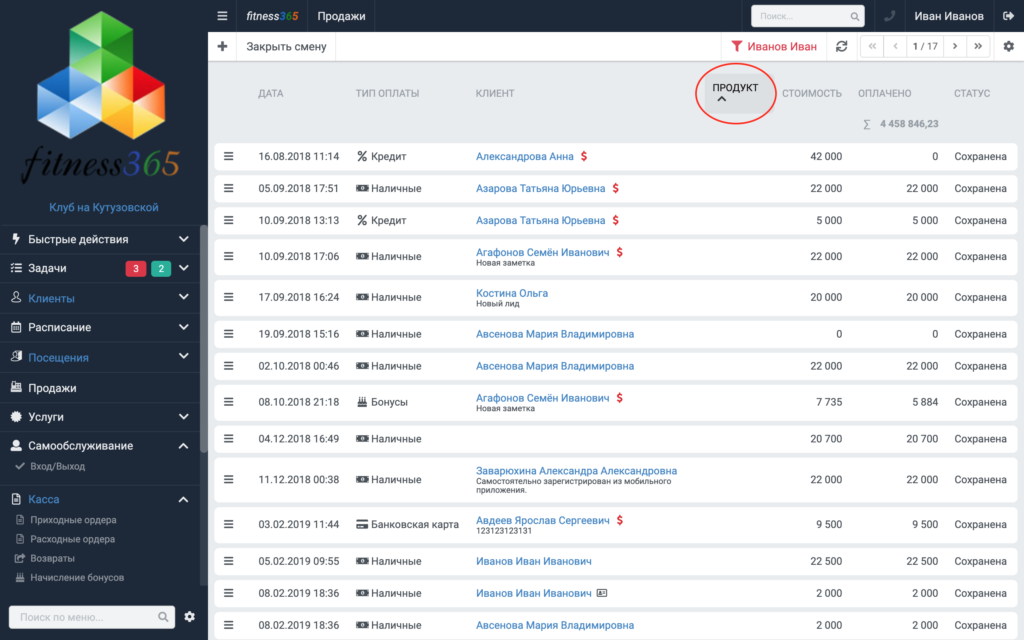
Task: Open Приходные ордера under Касса
Action: [x=73, y=520]
